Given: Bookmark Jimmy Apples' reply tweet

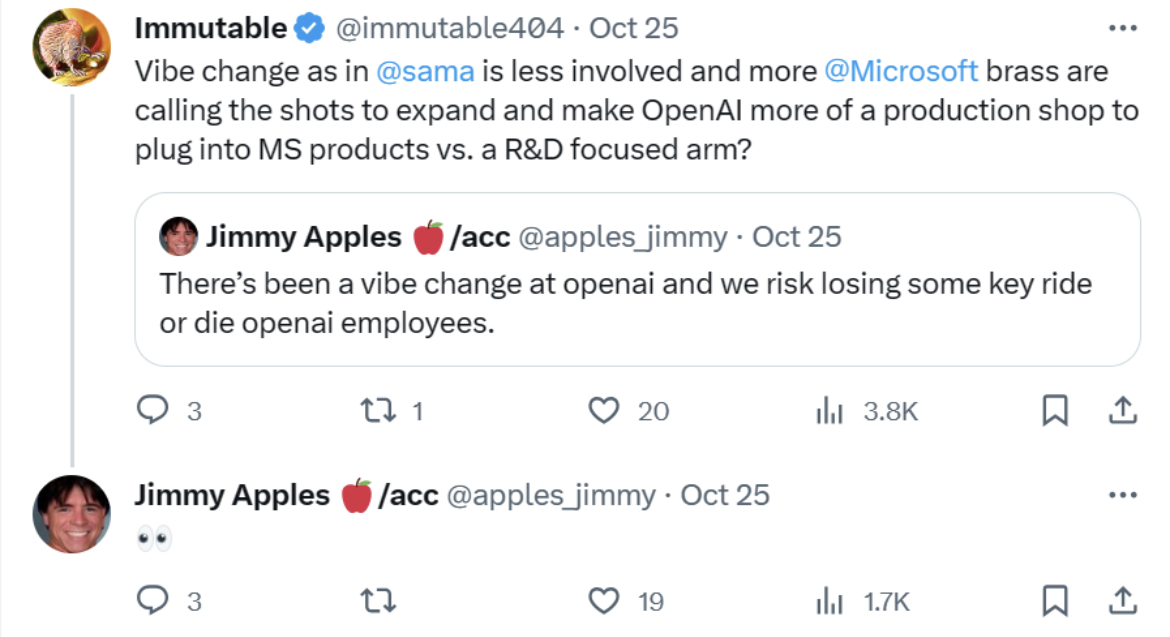Looking at the screenshot, I should tap(1055, 601).
